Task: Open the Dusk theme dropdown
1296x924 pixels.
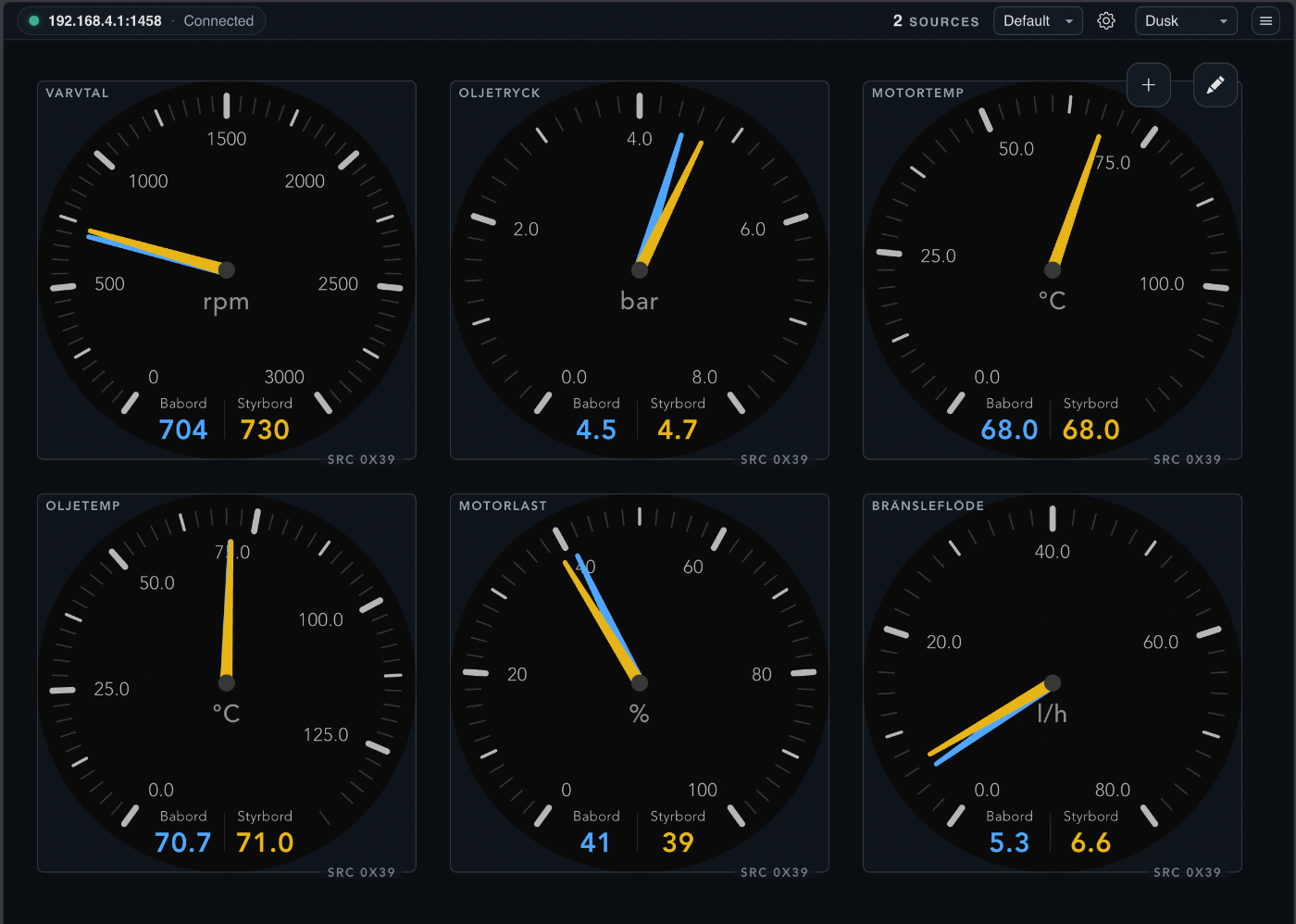Action: pyautogui.click(x=1186, y=20)
